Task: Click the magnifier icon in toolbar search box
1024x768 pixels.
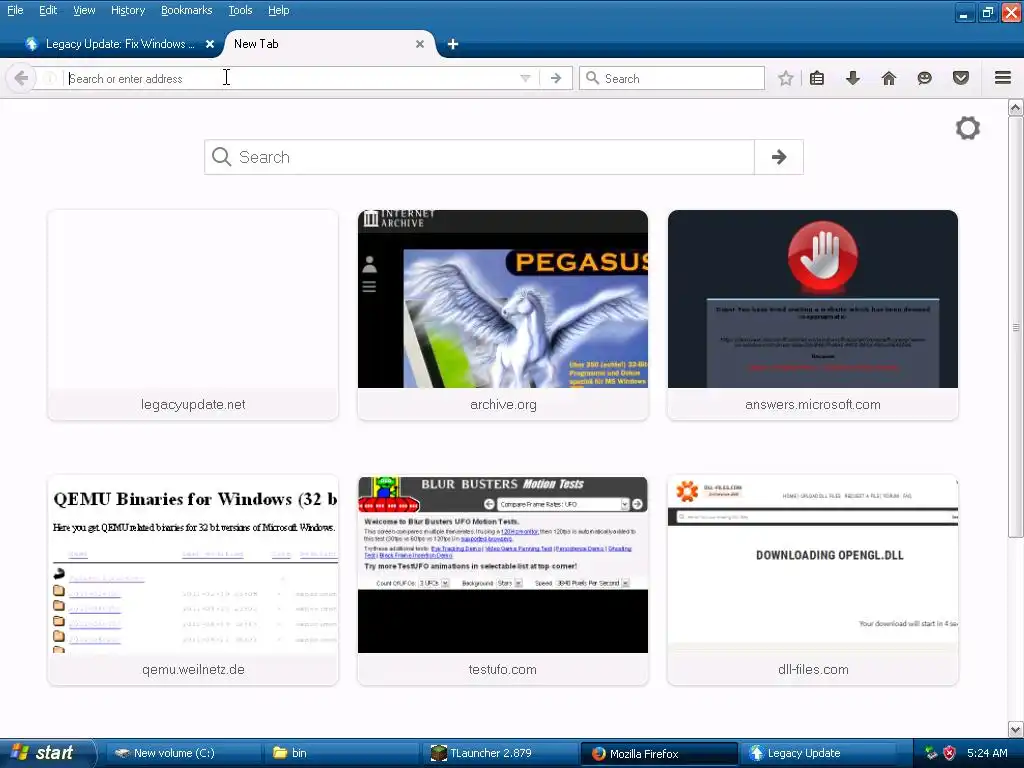Action: [x=592, y=78]
